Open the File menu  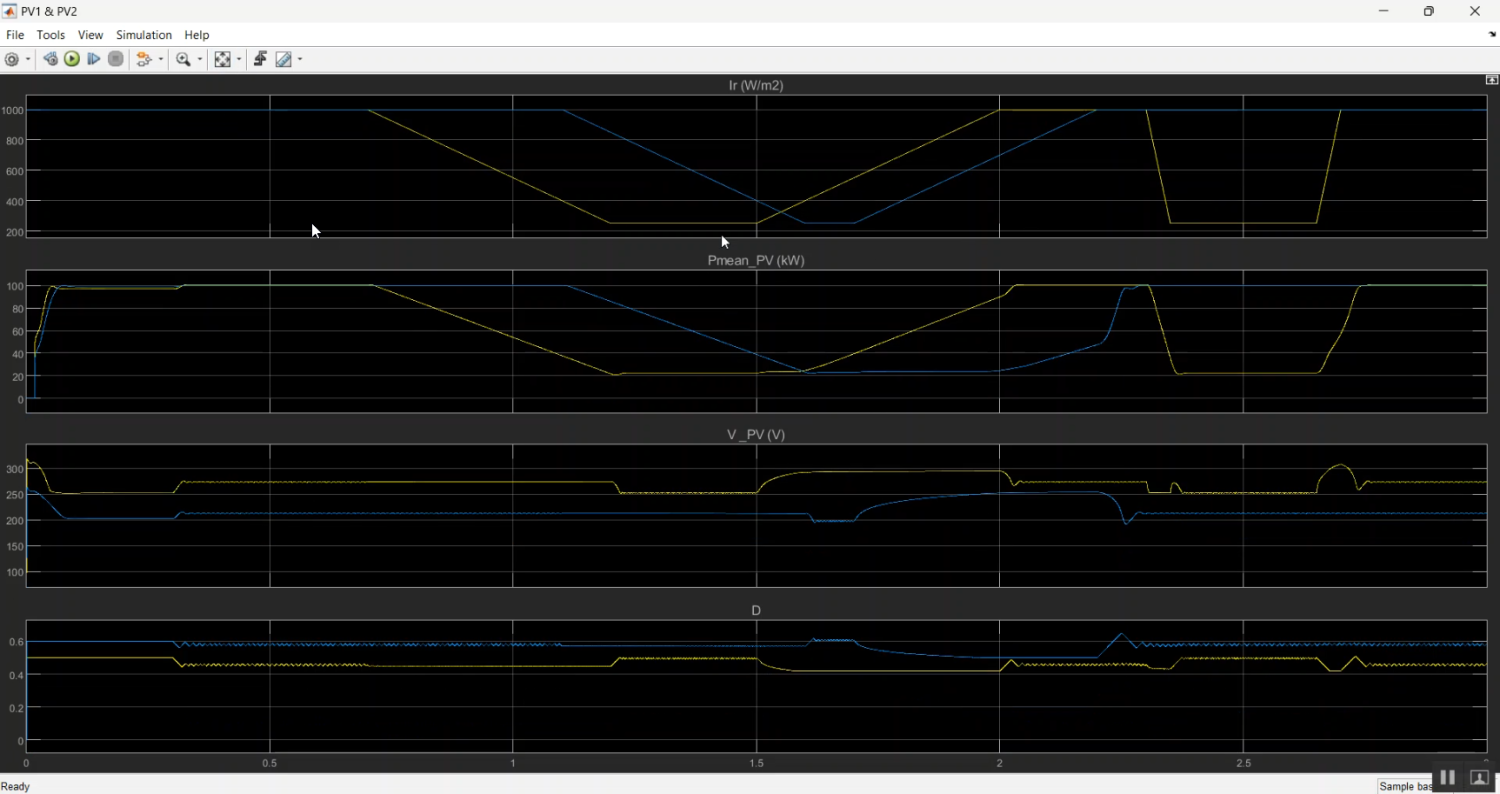[x=15, y=35]
